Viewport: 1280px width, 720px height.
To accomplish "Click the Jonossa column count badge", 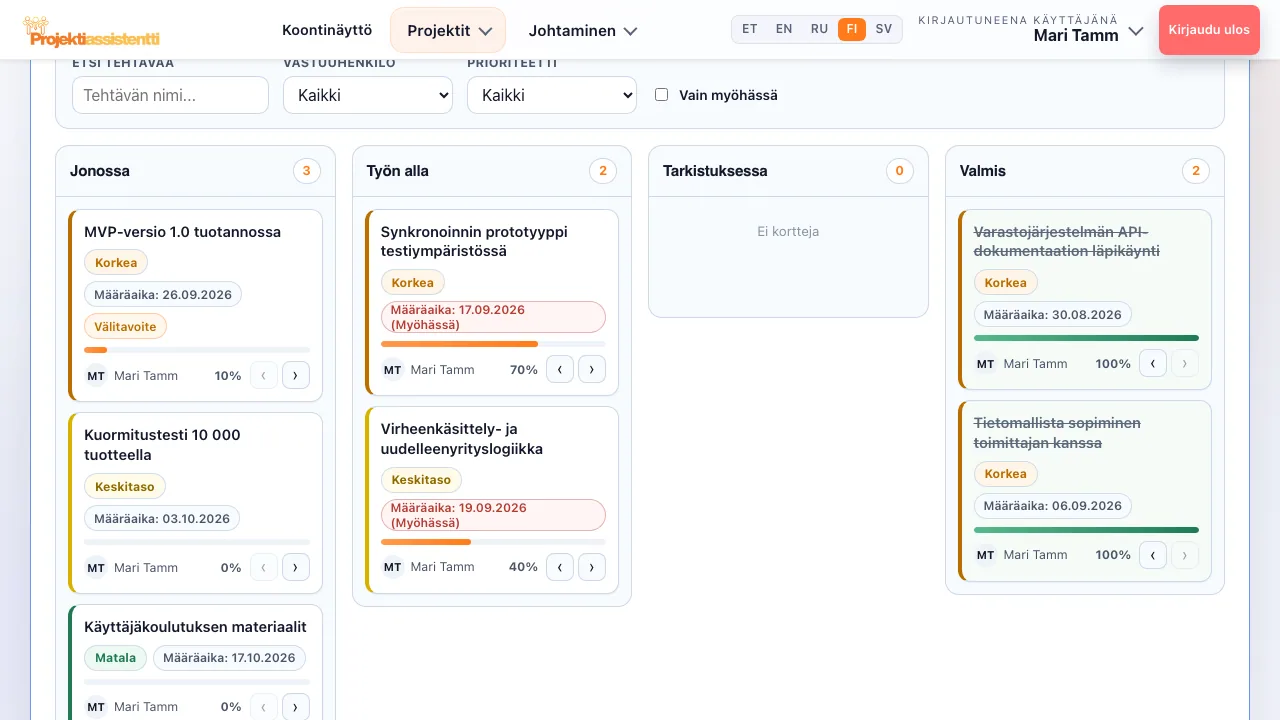I will click(306, 171).
